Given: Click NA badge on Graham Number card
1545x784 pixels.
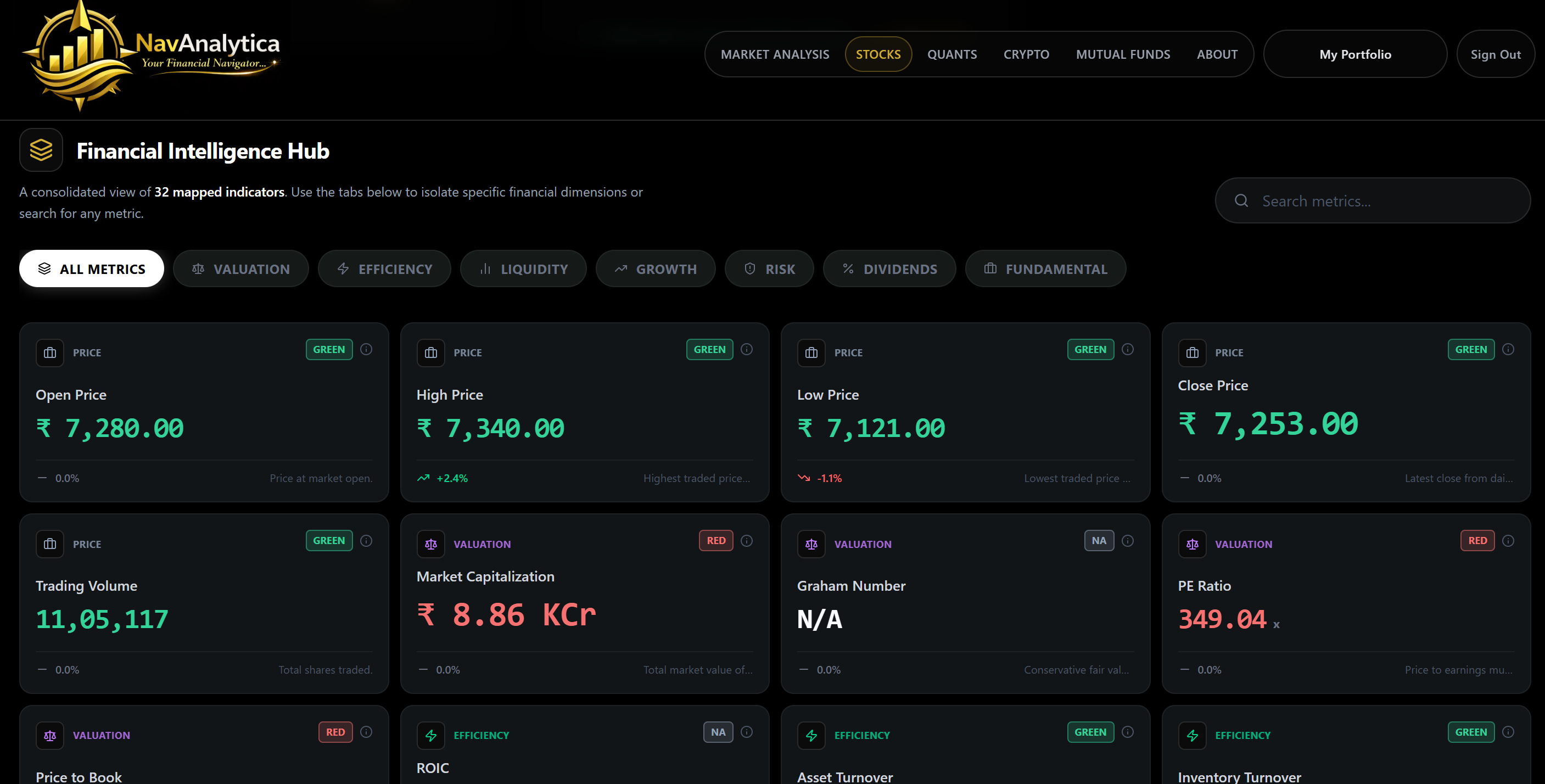Looking at the screenshot, I should [1099, 541].
